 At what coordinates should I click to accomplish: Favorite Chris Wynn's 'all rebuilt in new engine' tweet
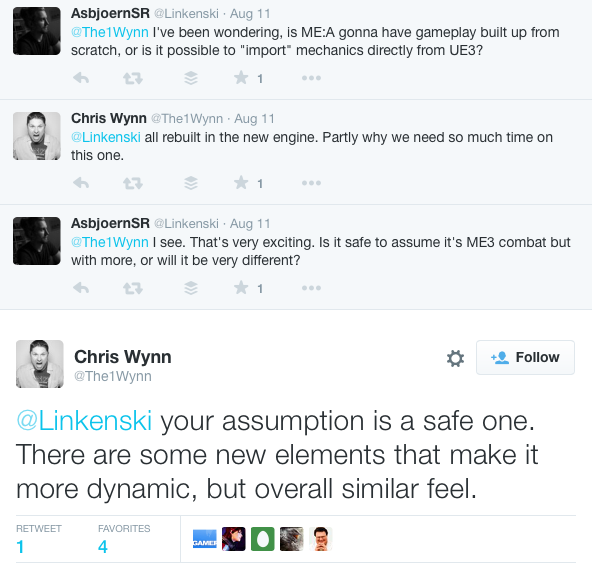click(241, 183)
